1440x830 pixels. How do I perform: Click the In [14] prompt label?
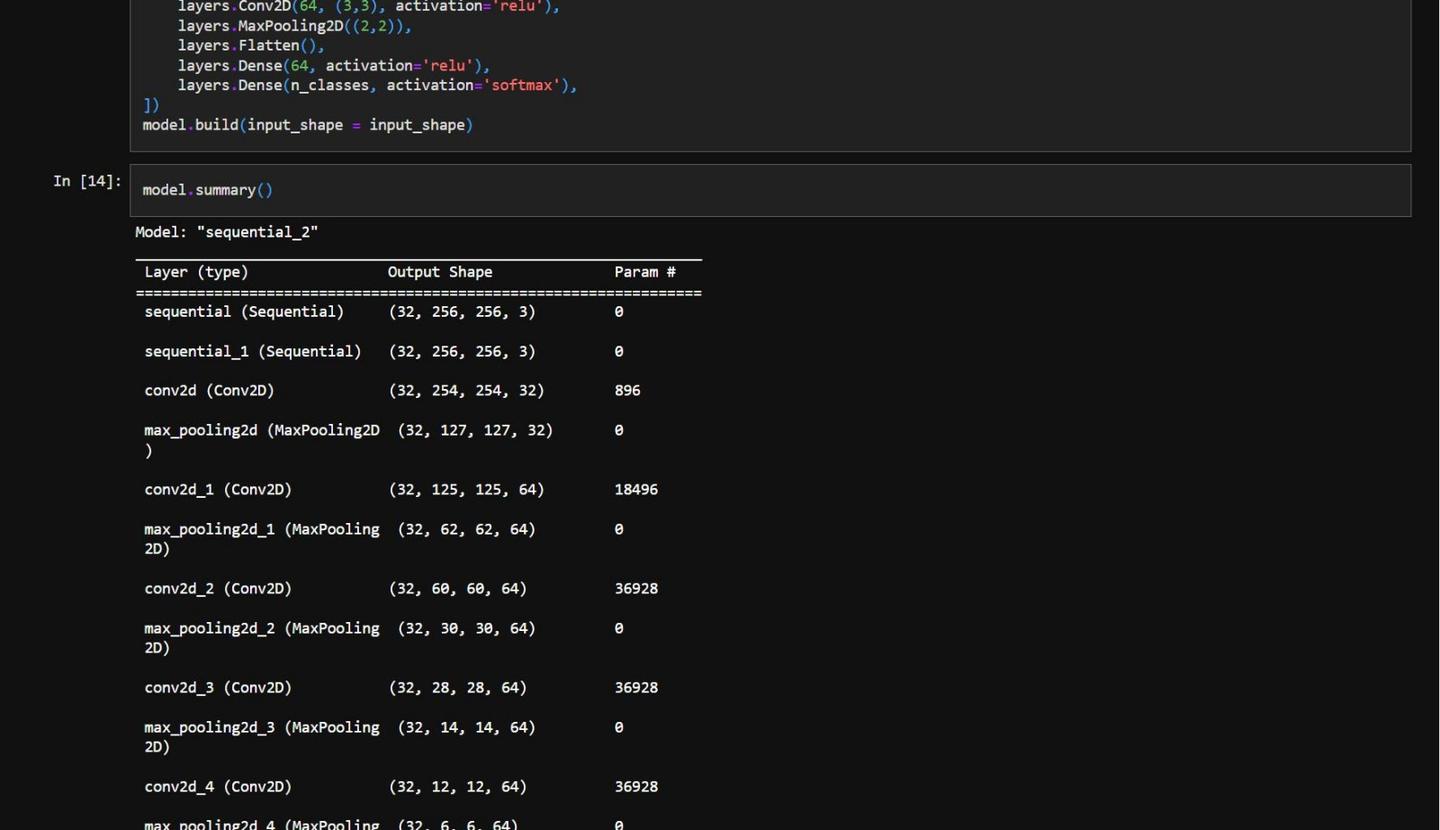tap(88, 181)
